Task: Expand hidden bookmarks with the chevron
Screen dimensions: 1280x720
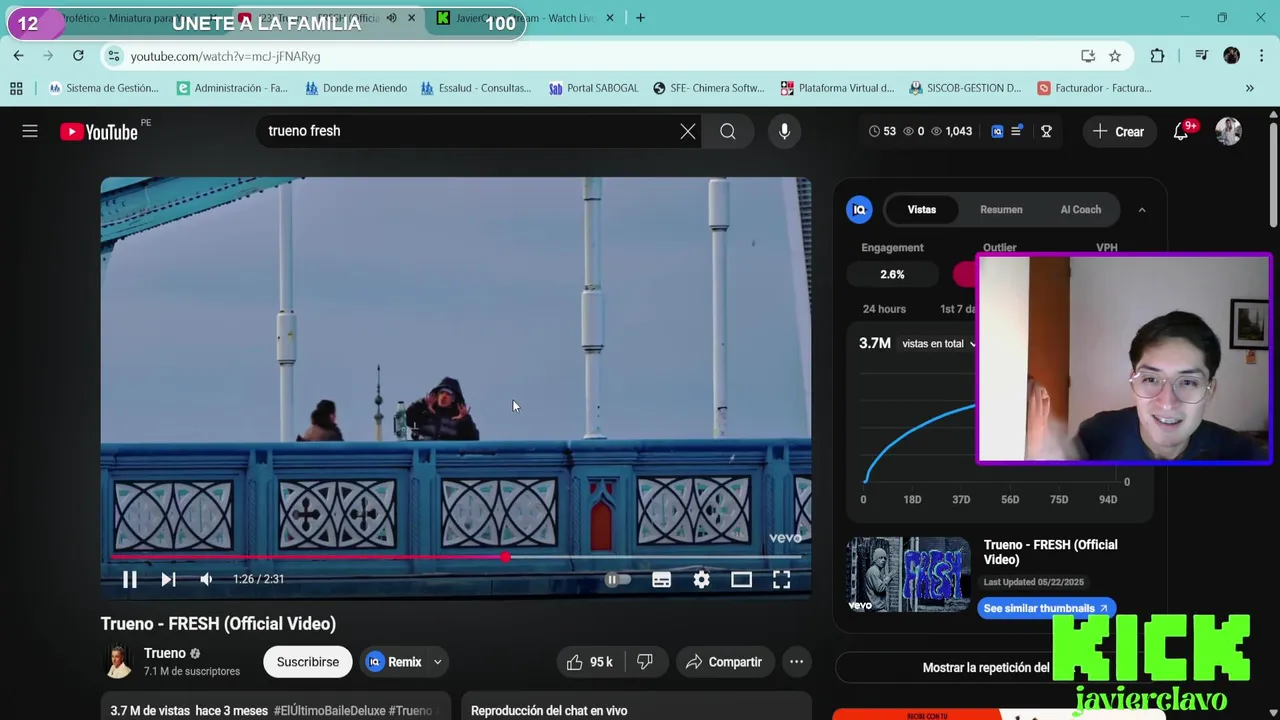Action: point(1249,88)
